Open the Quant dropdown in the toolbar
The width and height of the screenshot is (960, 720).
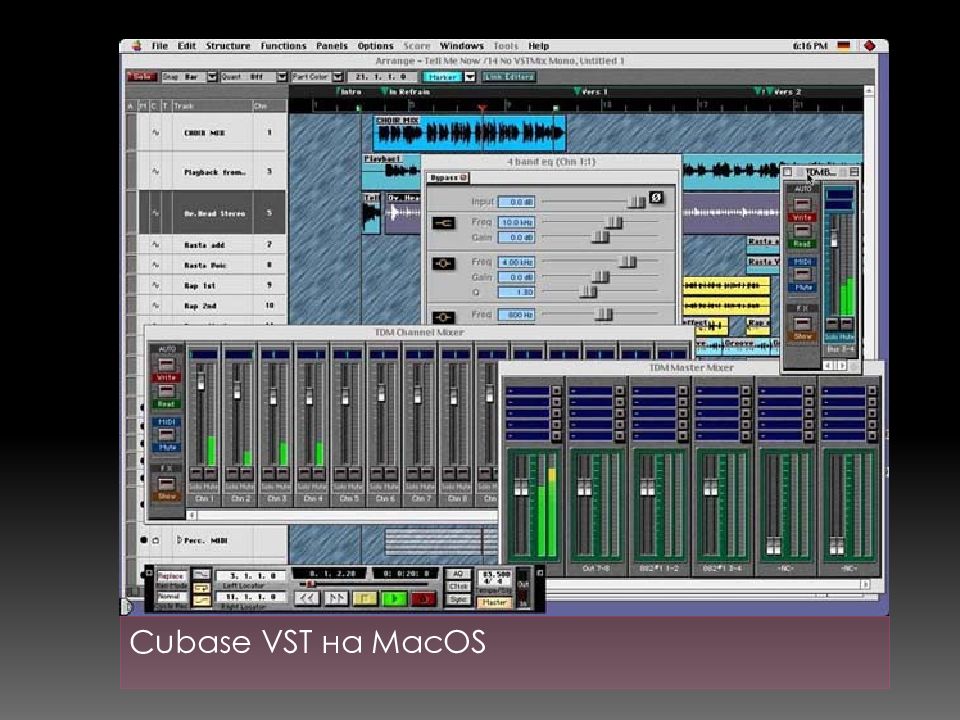click(x=282, y=77)
